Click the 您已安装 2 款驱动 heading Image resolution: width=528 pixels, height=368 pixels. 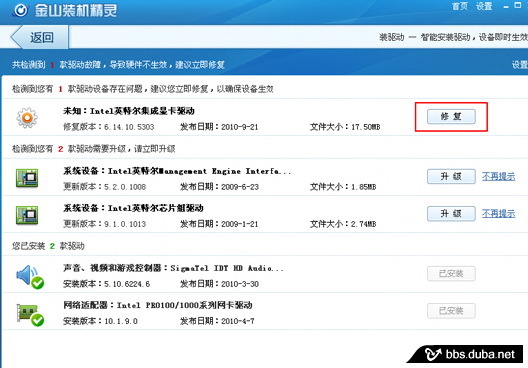(48, 246)
